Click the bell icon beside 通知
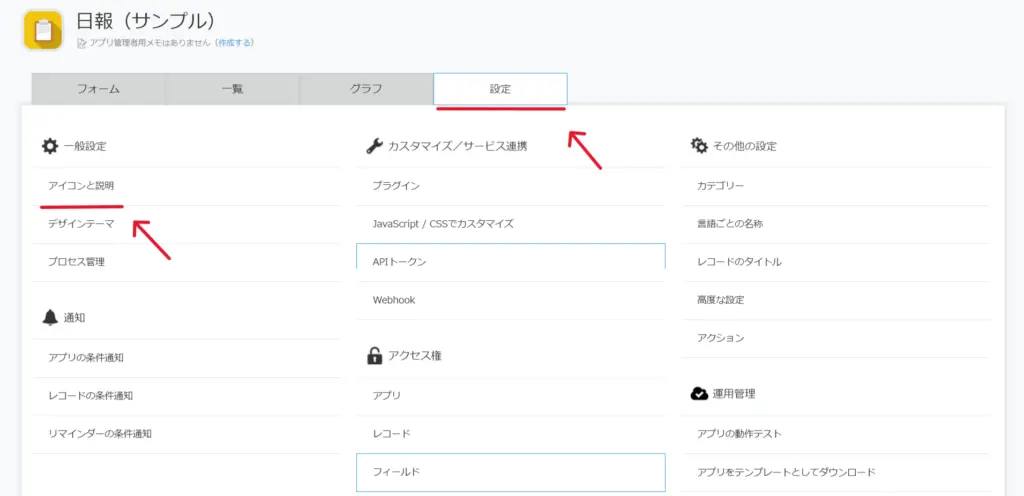Screen dimensions: 1024x496 [x=50, y=317]
